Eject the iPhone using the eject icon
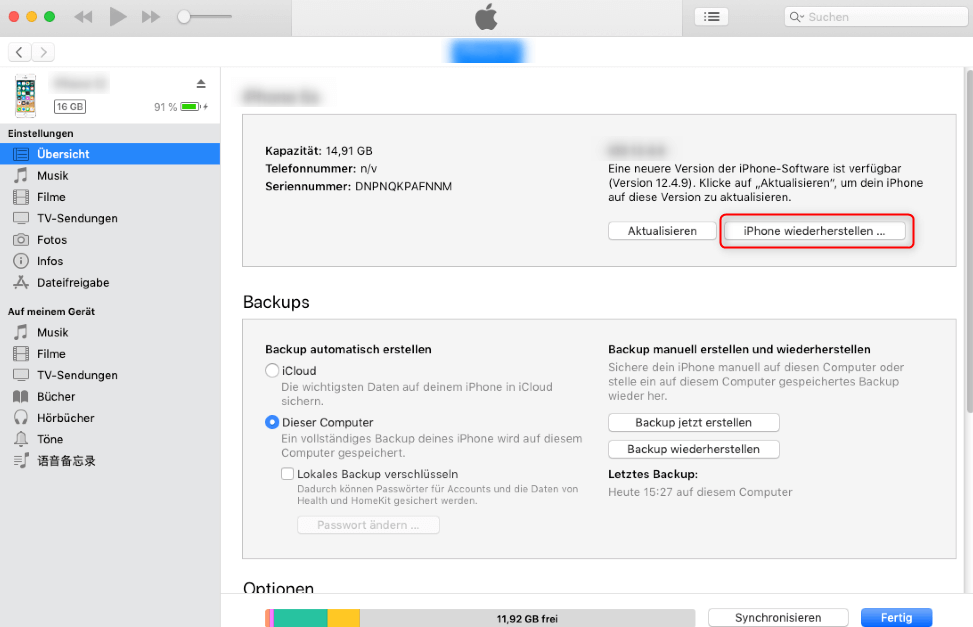The image size is (973, 627). (x=200, y=83)
